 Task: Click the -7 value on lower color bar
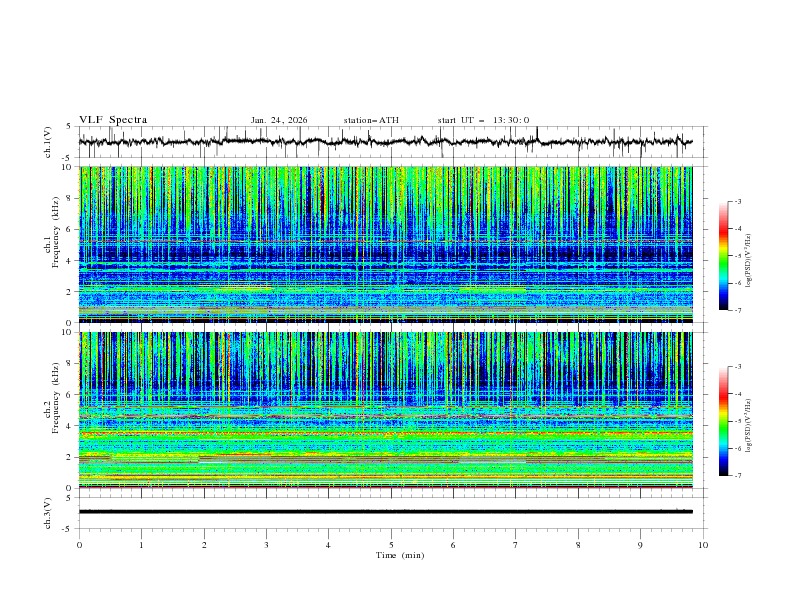736,476
